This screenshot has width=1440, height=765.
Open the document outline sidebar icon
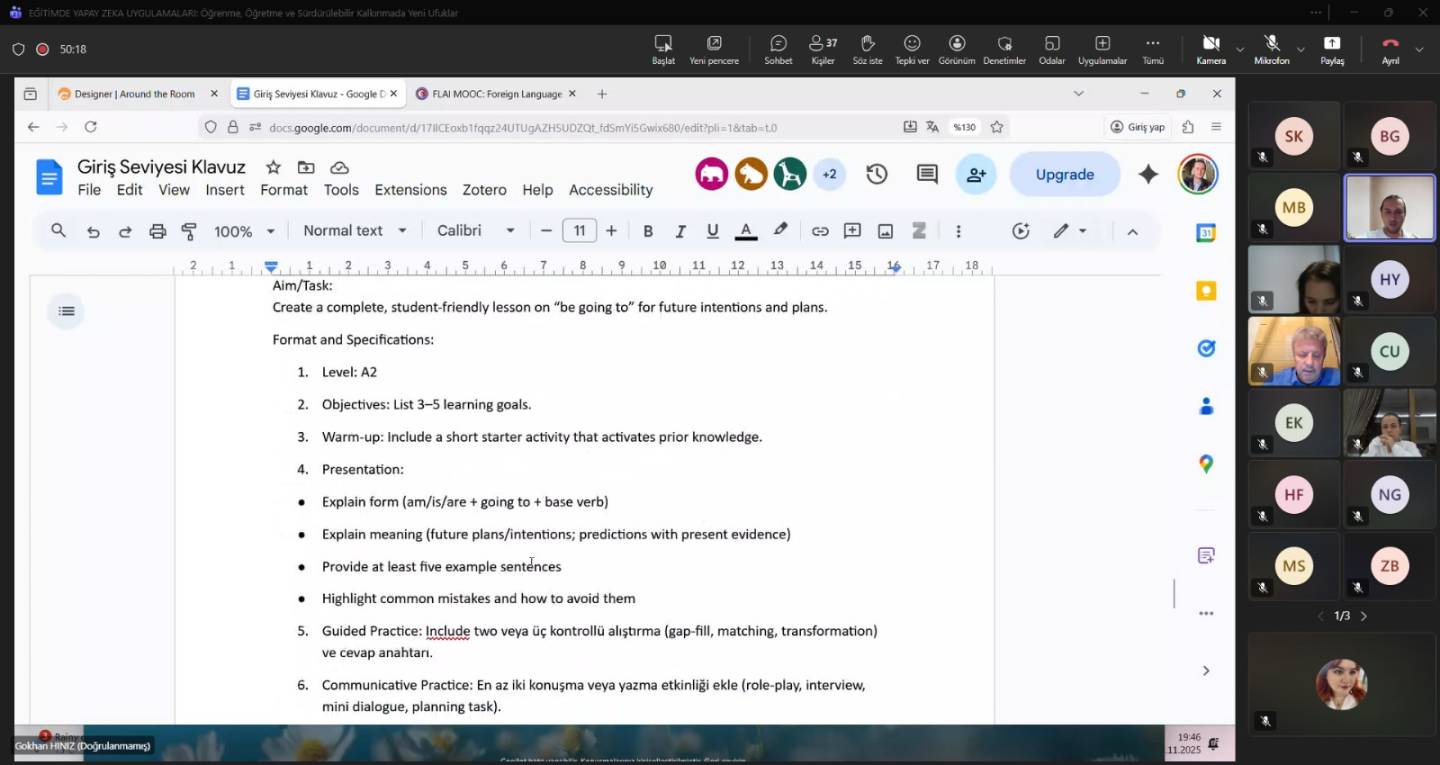(67, 311)
